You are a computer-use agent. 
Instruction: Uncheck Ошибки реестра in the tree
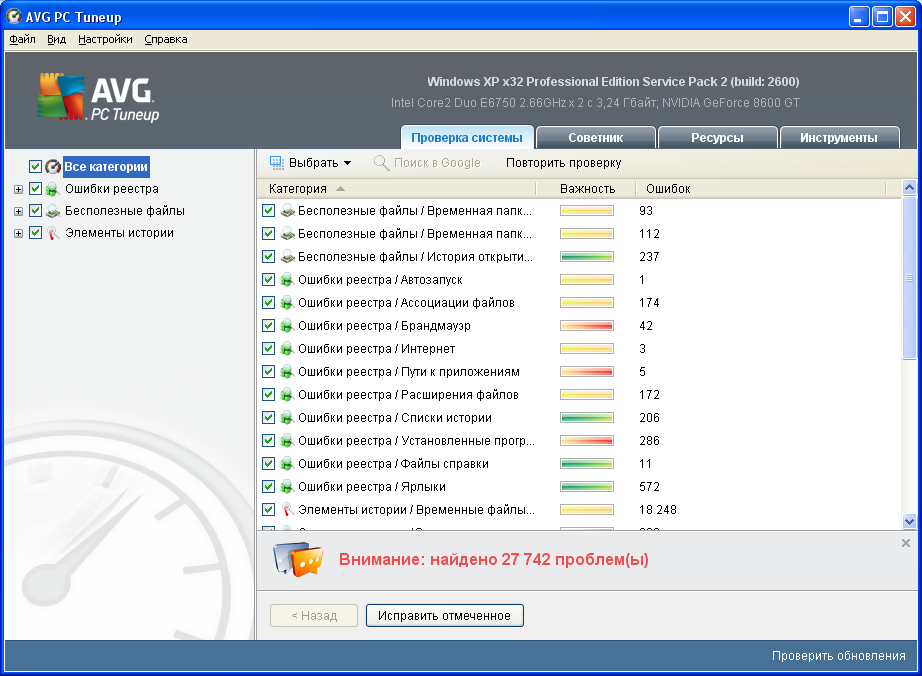coord(35,189)
